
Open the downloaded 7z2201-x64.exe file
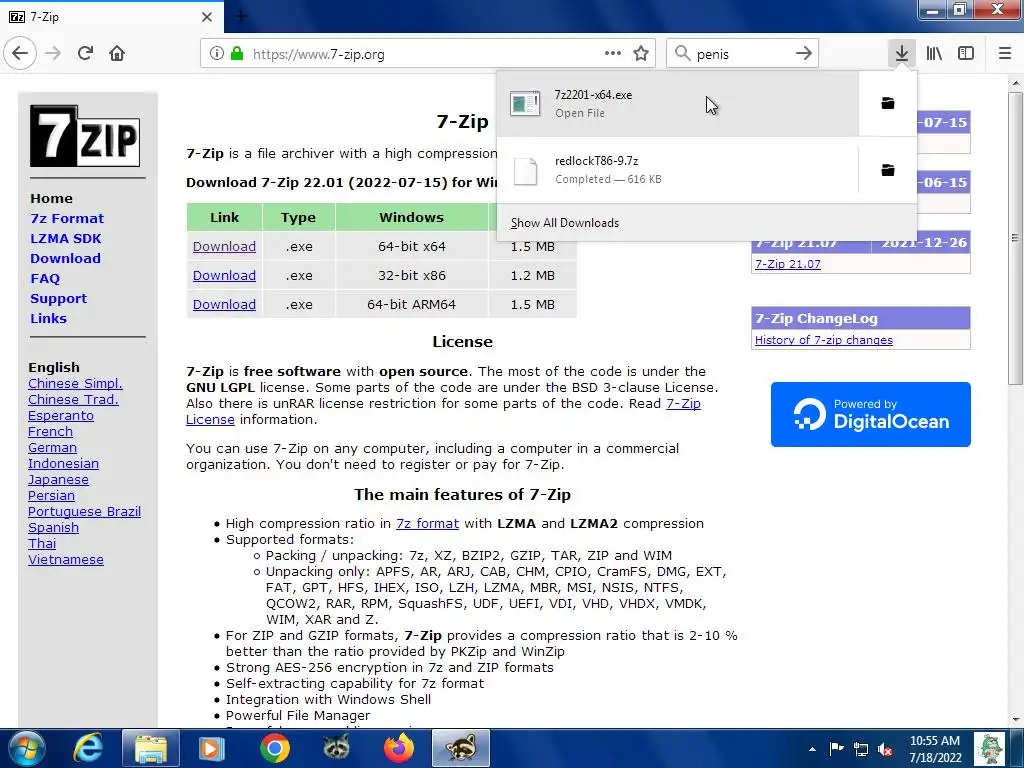pyautogui.click(x=677, y=103)
